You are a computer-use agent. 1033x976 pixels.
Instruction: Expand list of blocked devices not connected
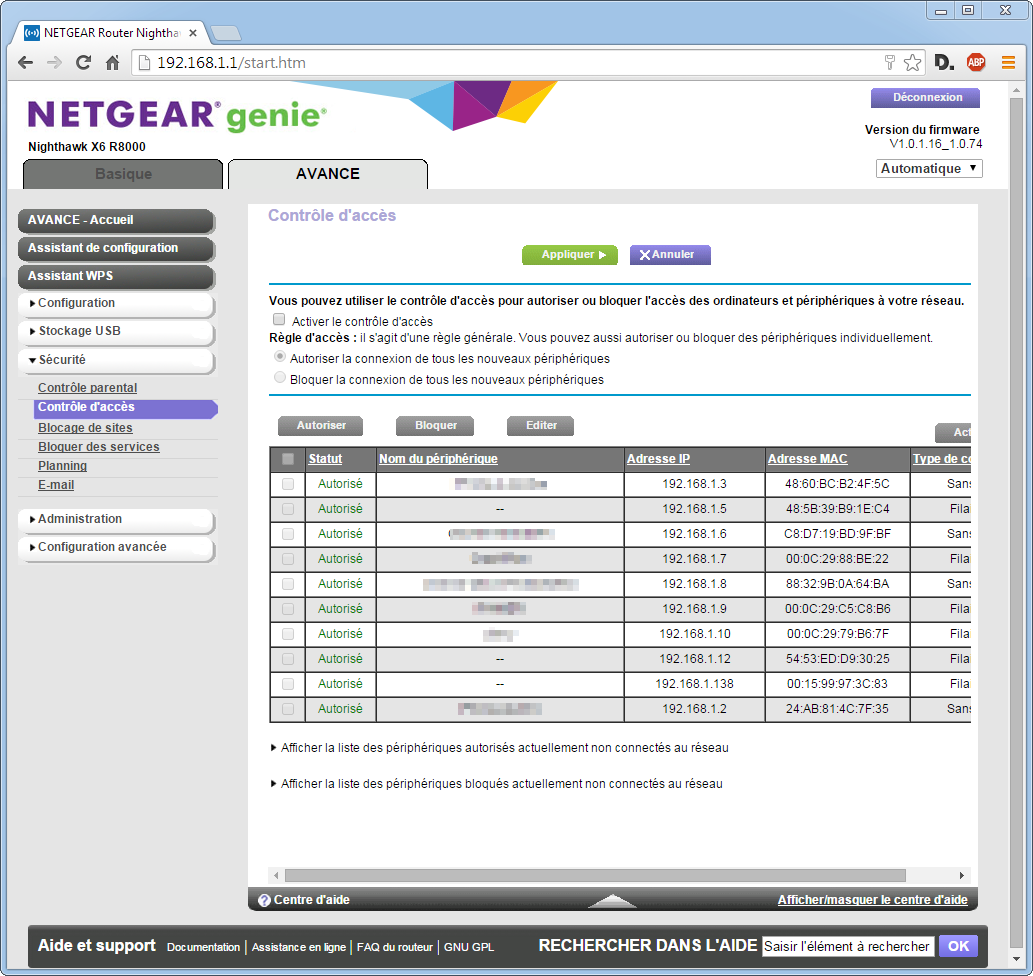[500, 784]
